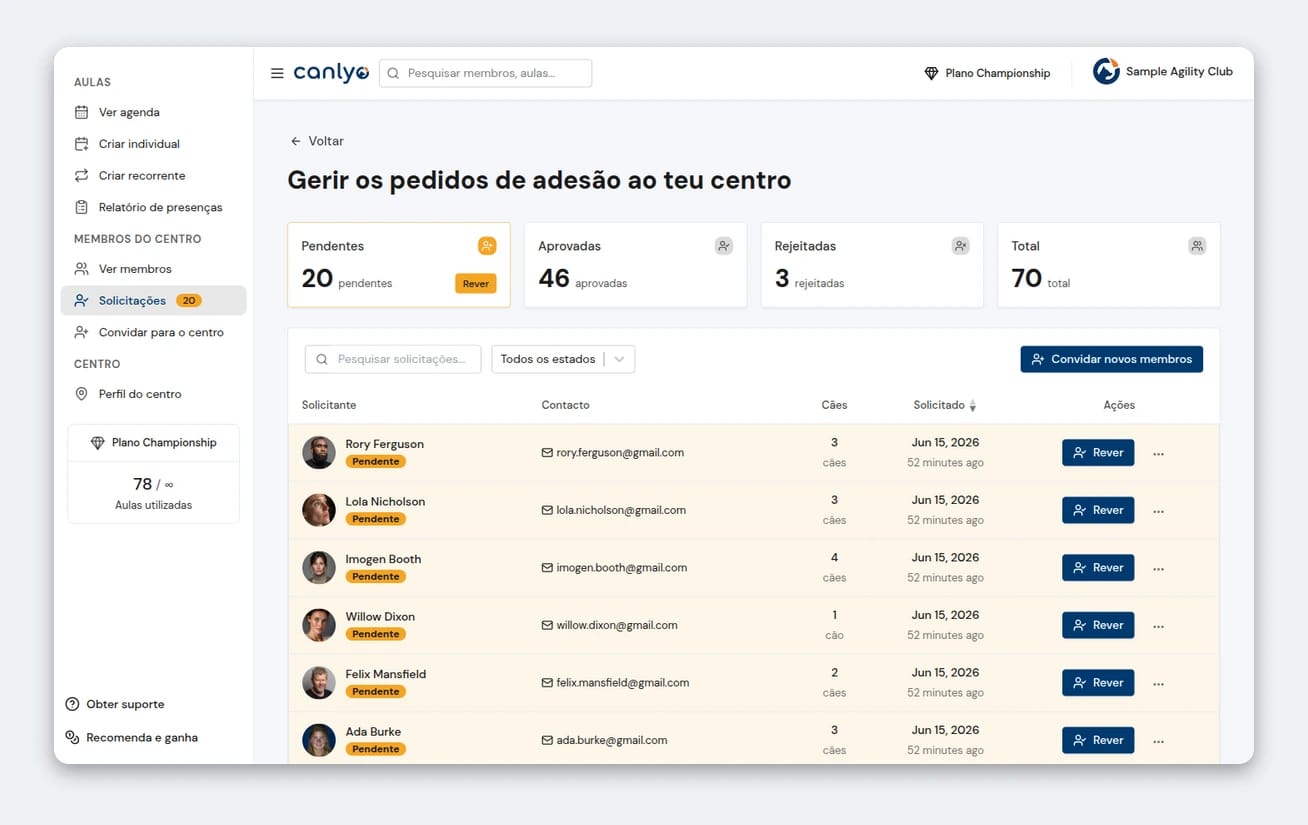Click the Solicitante column header
1308x825 pixels.
coord(329,405)
